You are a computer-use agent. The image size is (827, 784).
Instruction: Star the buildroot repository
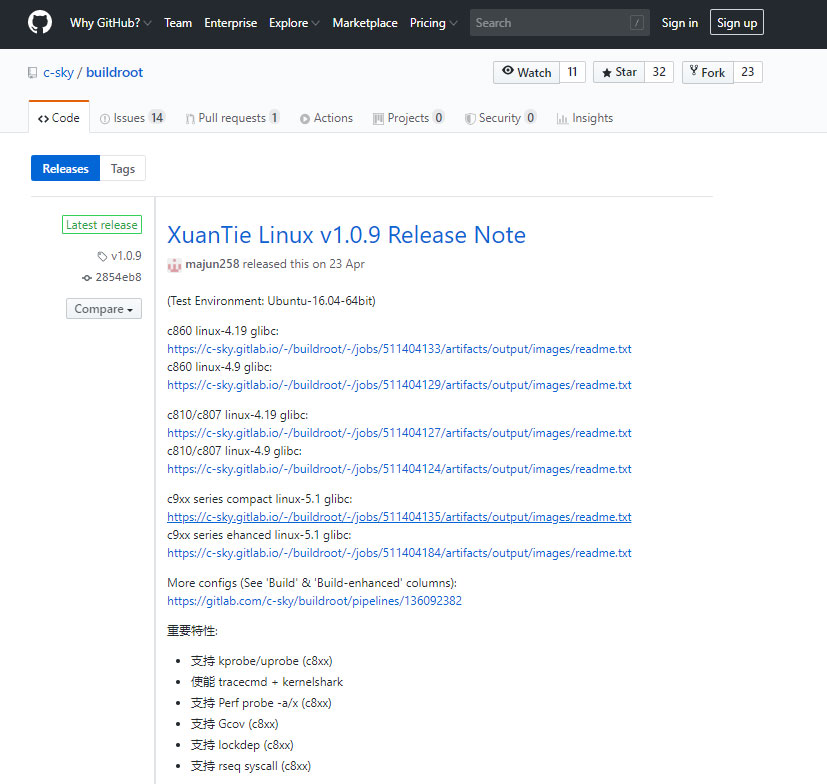coord(618,72)
